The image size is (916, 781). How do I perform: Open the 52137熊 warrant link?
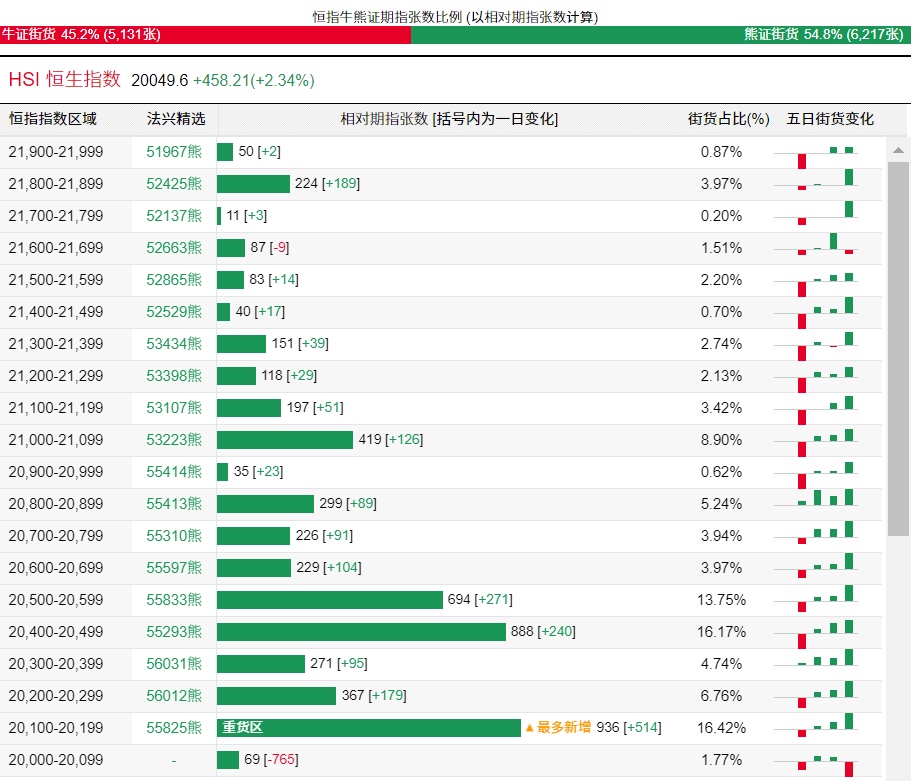[x=174, y=216]
